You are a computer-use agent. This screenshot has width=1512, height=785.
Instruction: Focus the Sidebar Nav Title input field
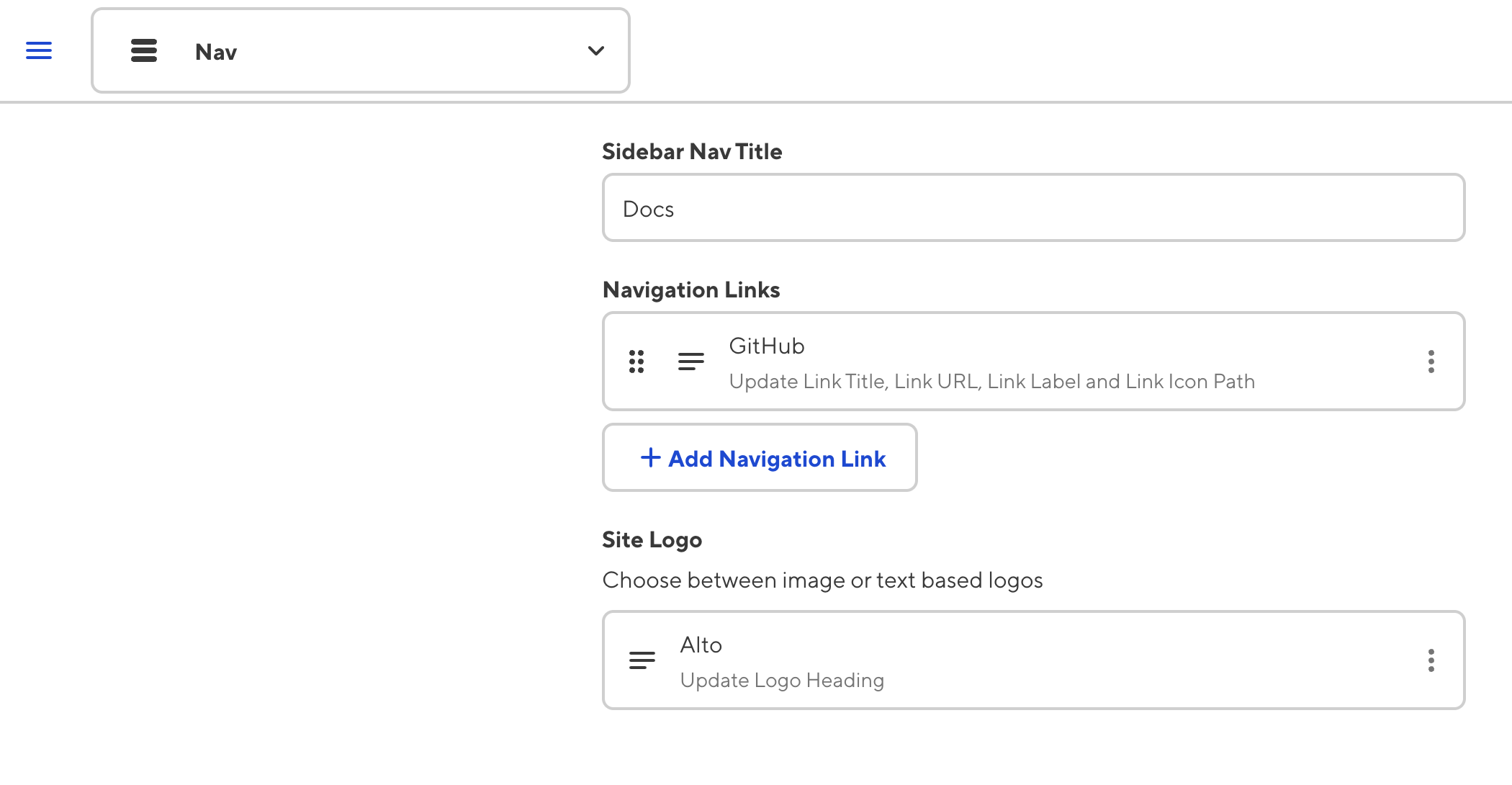[1033, 208]
